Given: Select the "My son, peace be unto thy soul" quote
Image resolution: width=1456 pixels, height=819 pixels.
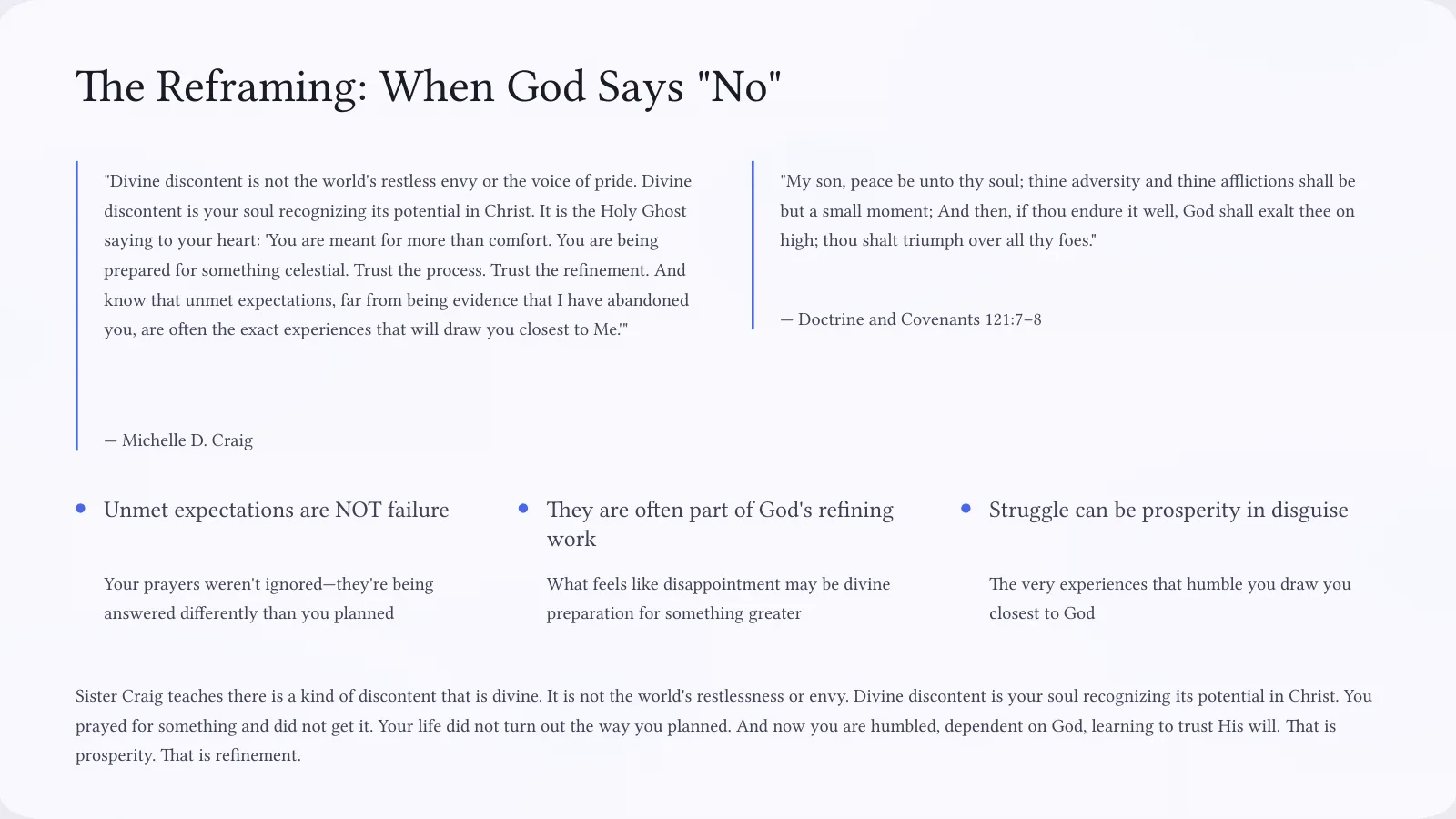Looking at the screenshot, I should tap(1067, 210).
